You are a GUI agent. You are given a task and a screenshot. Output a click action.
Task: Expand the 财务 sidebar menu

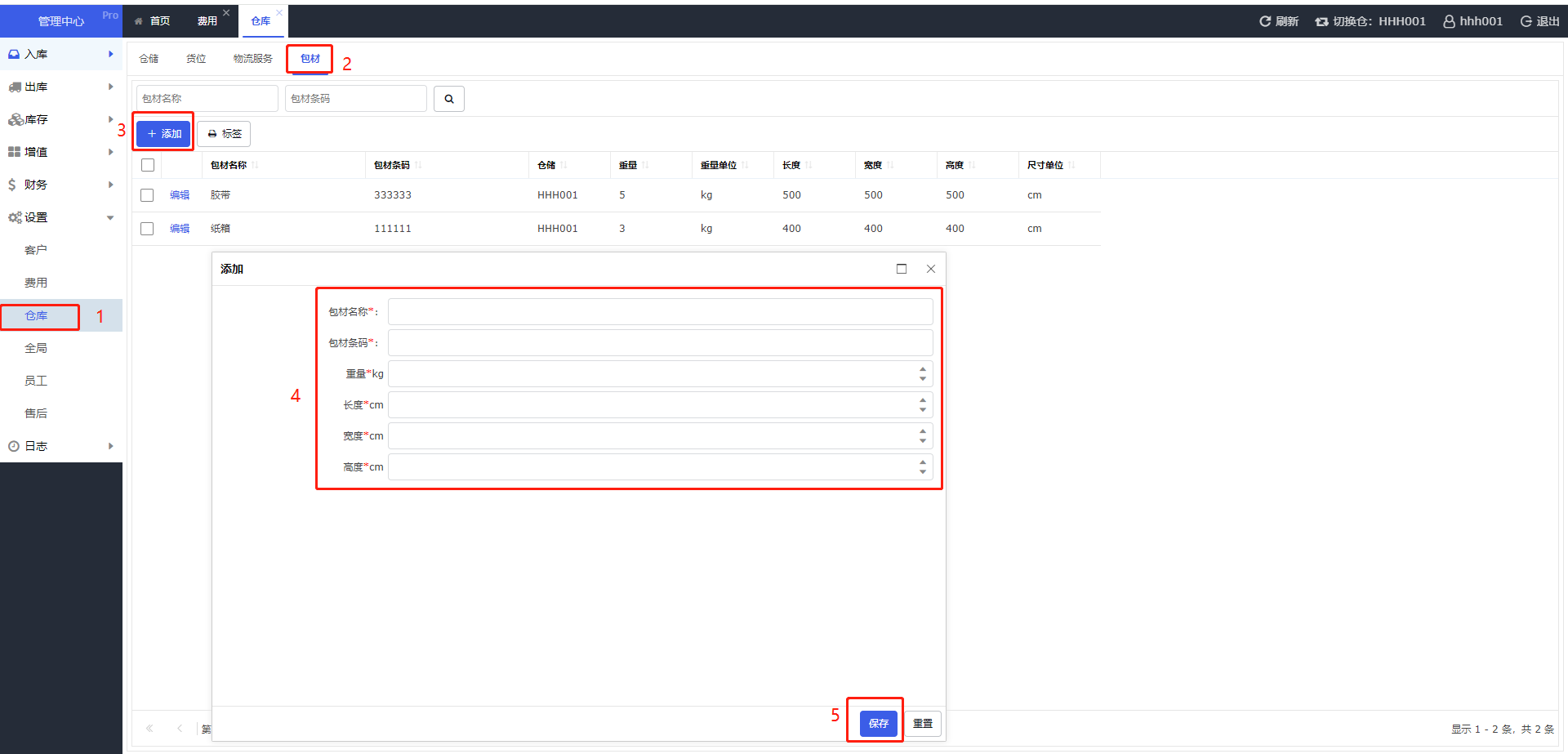(61, 185)
